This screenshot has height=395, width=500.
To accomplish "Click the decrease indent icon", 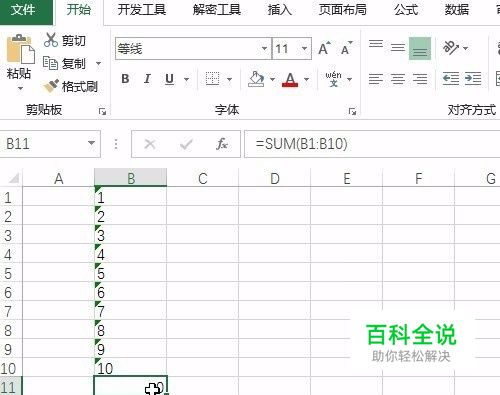I will pyautogui.click(x=451, y=79).
